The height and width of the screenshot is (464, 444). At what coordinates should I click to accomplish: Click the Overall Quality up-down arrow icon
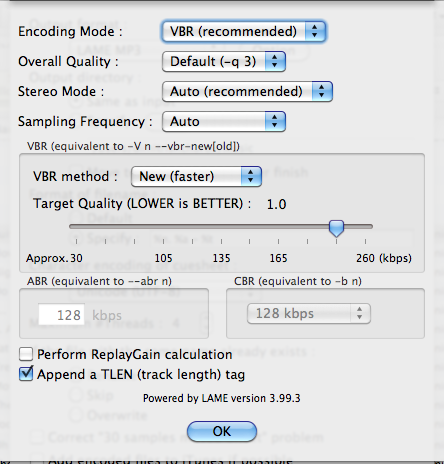pos(275,62)
